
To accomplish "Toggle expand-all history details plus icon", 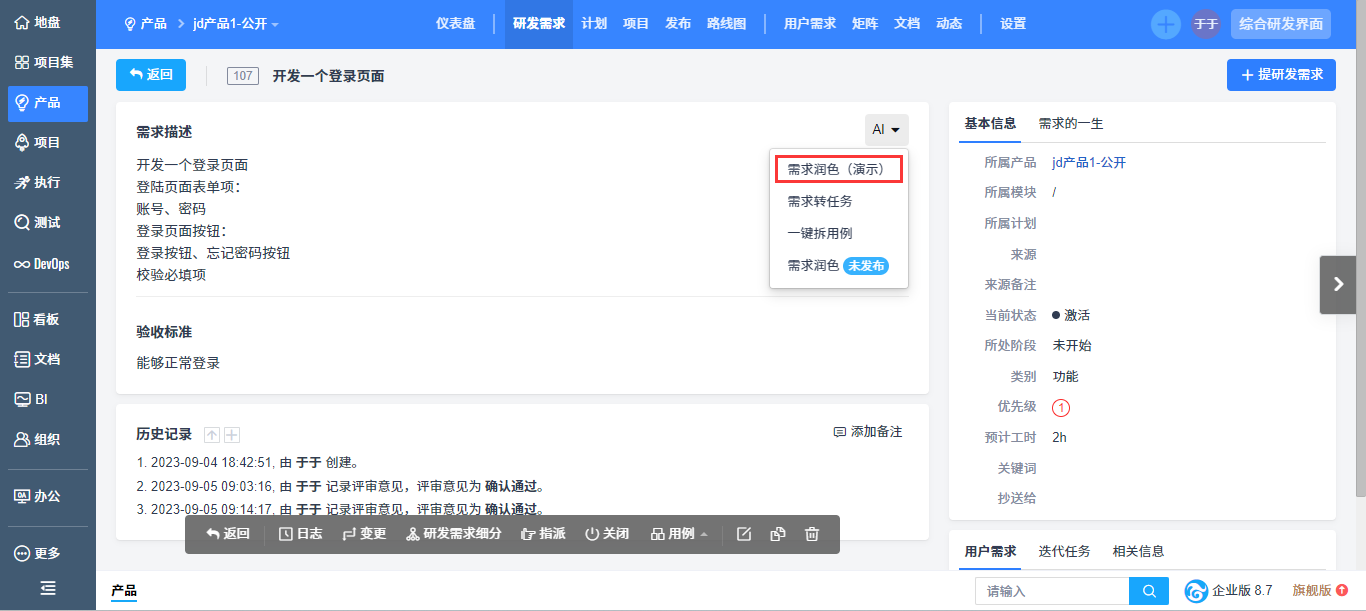I will coord(232,434).
